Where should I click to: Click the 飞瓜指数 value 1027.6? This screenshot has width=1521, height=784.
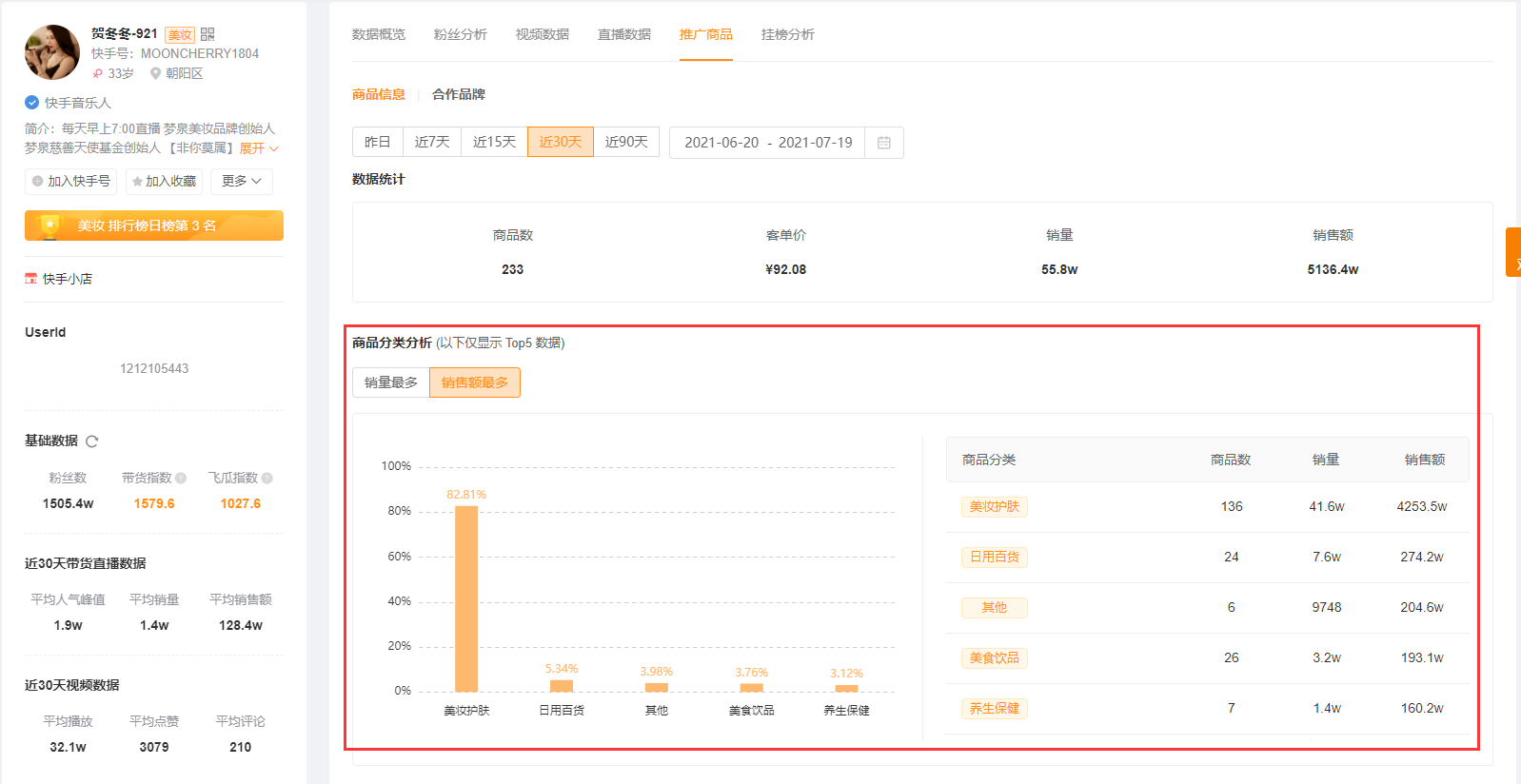tap(241, 503)
